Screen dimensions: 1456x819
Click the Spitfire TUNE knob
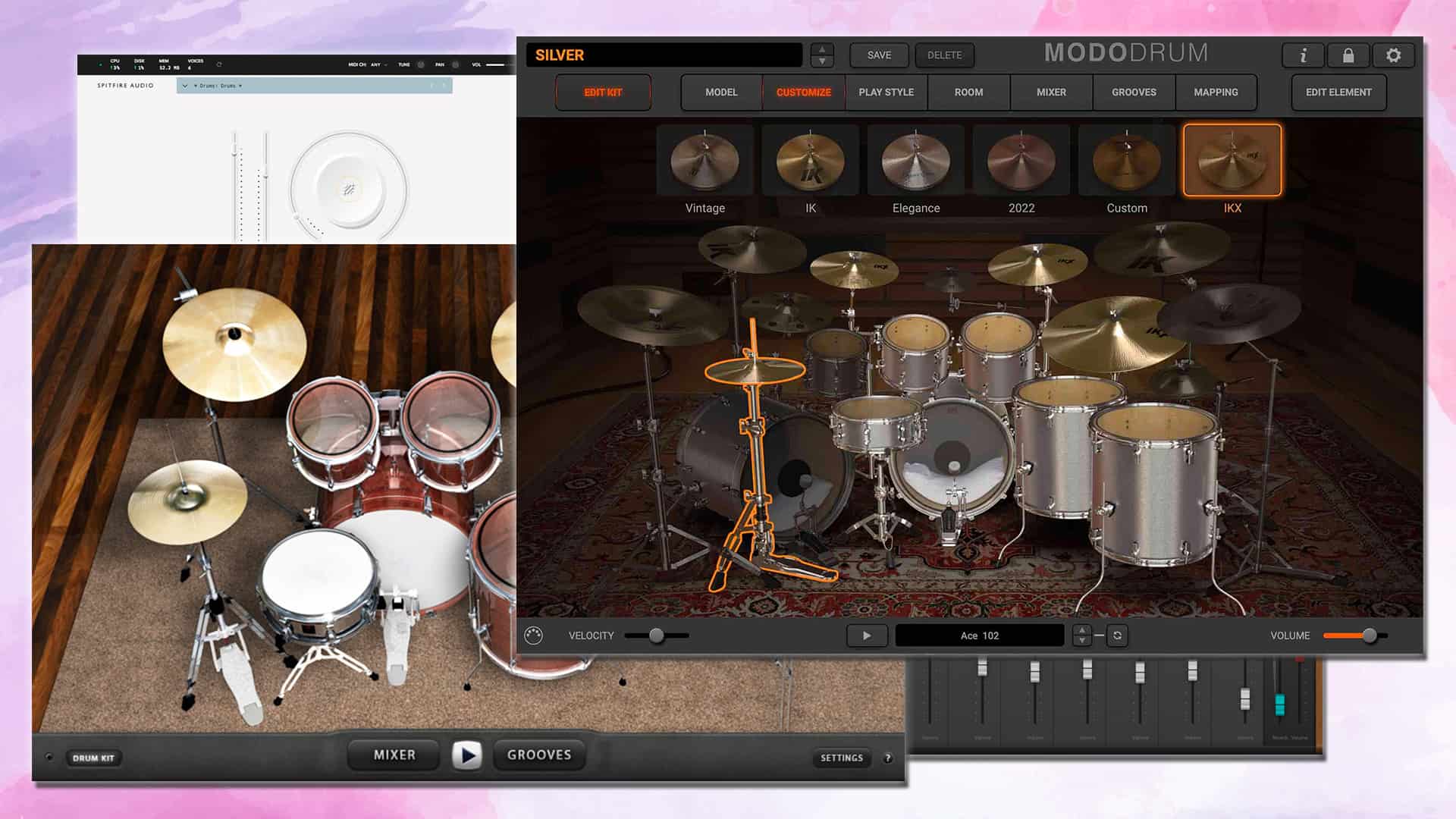pos(421,64)
